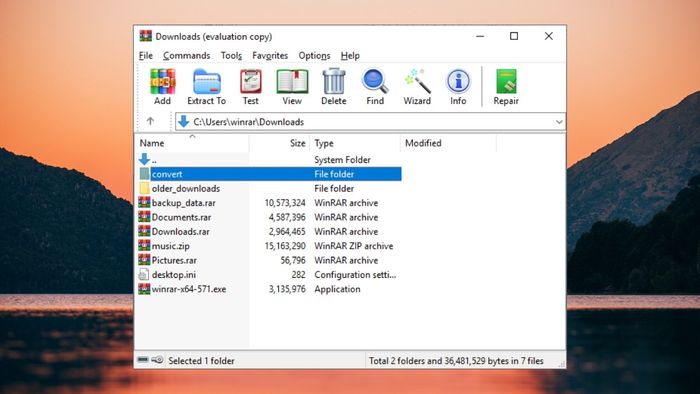Click 'Total 2 folders and 36,481,529 bytes' status

pos(456,361)
